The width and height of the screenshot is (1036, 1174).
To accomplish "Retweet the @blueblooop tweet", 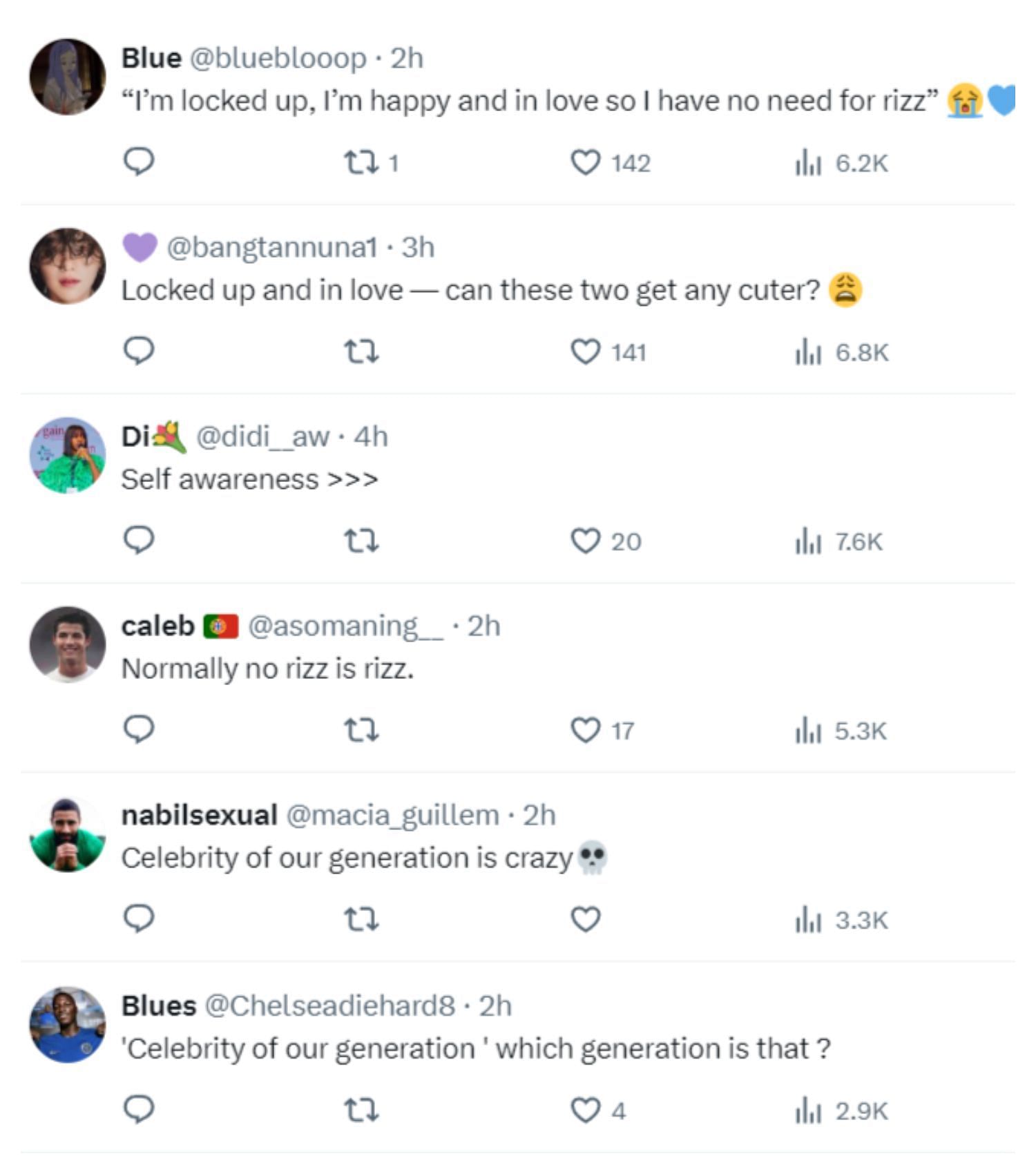I will coord(361,163).
